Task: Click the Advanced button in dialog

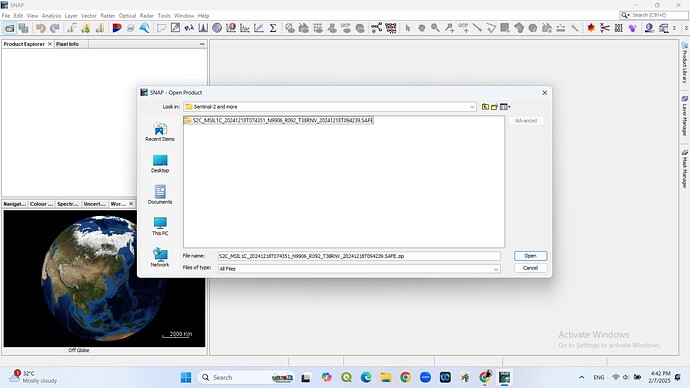Action: pyautogui.click(x=526, y=121)
